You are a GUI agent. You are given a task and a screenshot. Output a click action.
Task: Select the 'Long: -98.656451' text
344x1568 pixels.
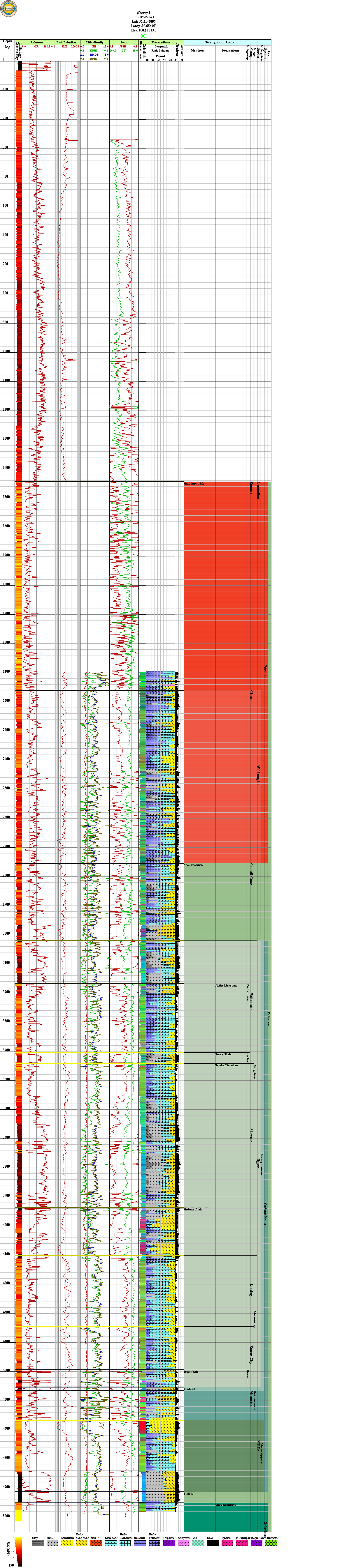[x=143, y=26]
